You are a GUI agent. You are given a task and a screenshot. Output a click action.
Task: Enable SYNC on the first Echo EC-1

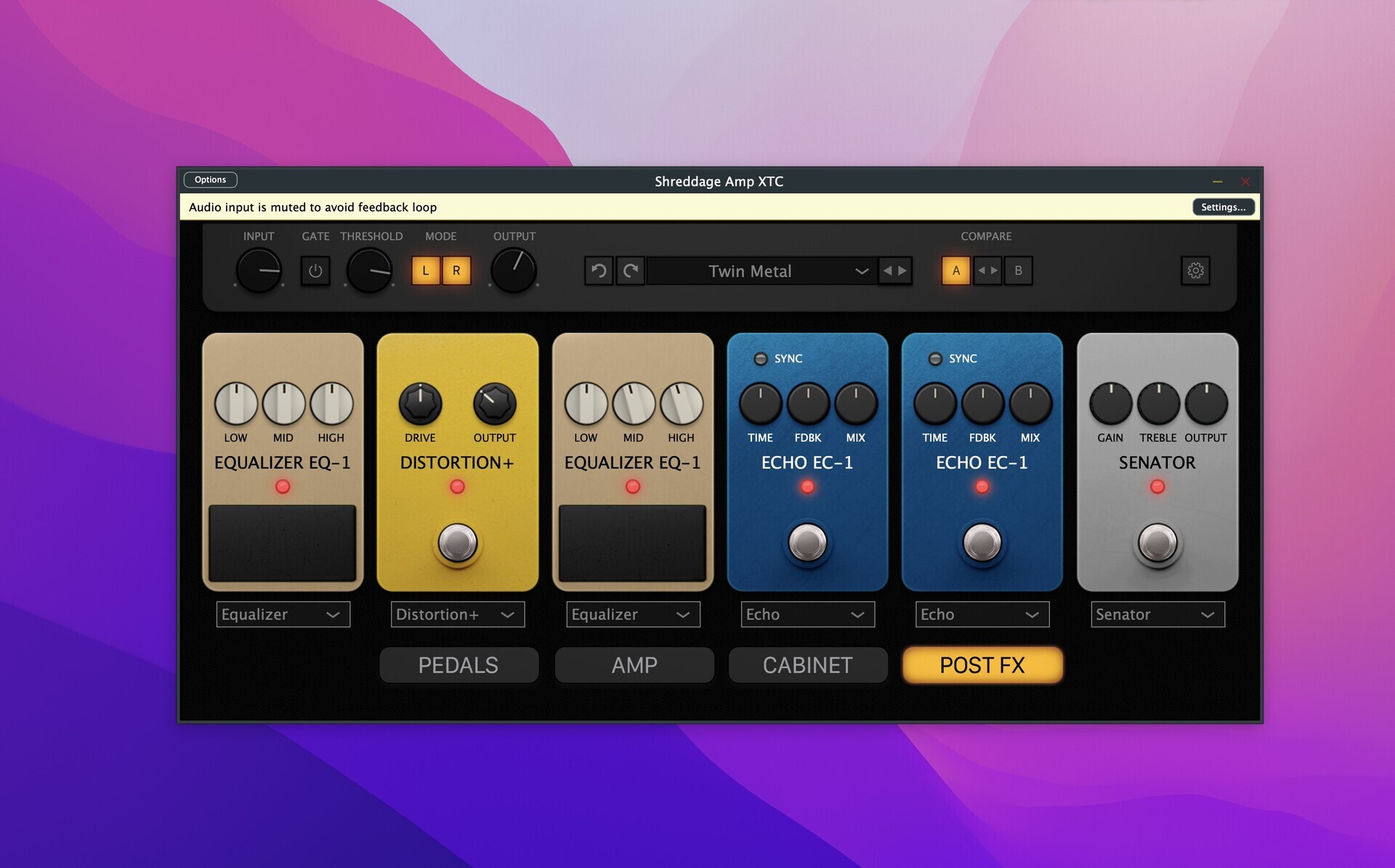point(761,359)
